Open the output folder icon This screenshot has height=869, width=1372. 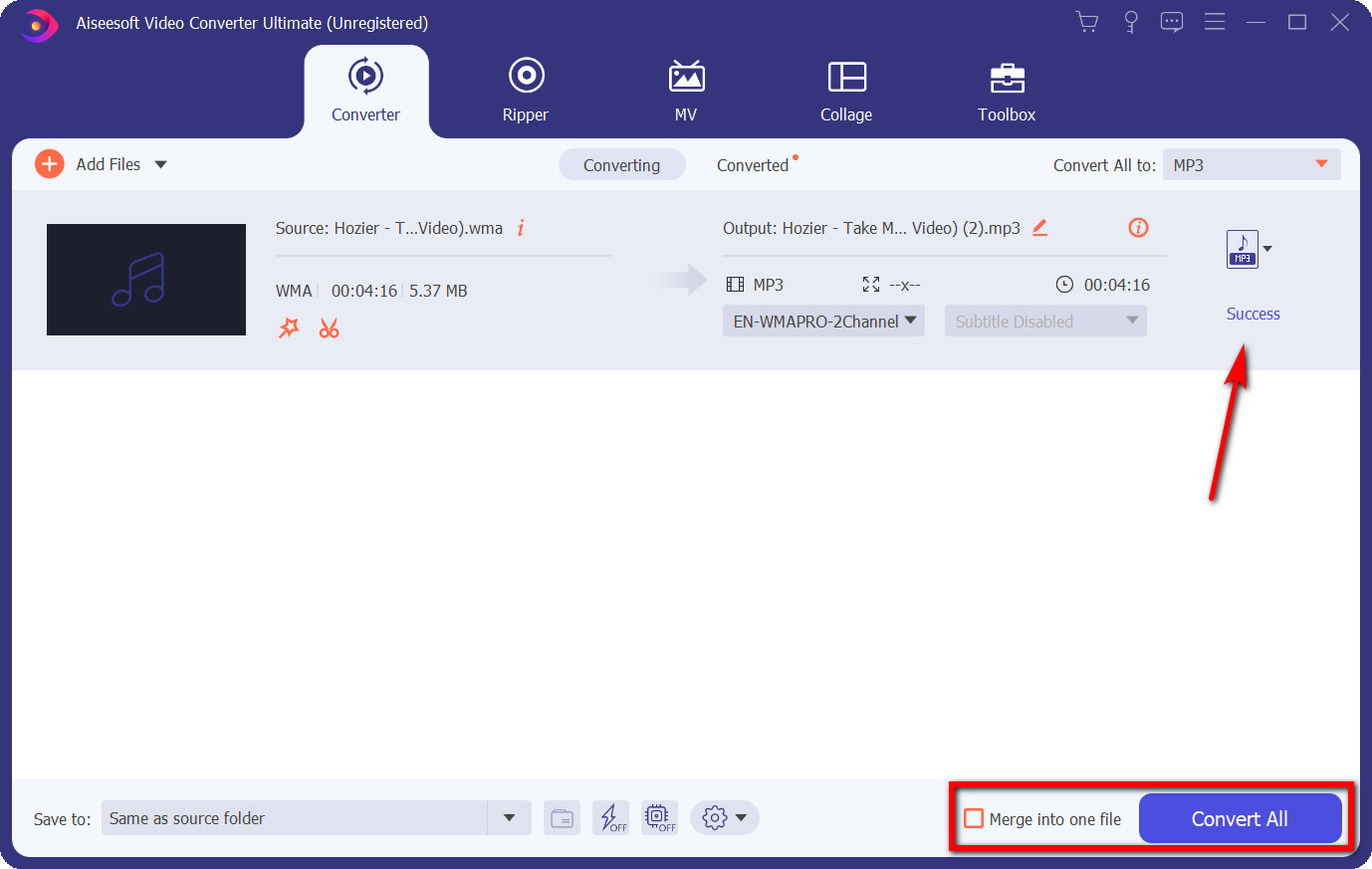(x=562, y=818)
